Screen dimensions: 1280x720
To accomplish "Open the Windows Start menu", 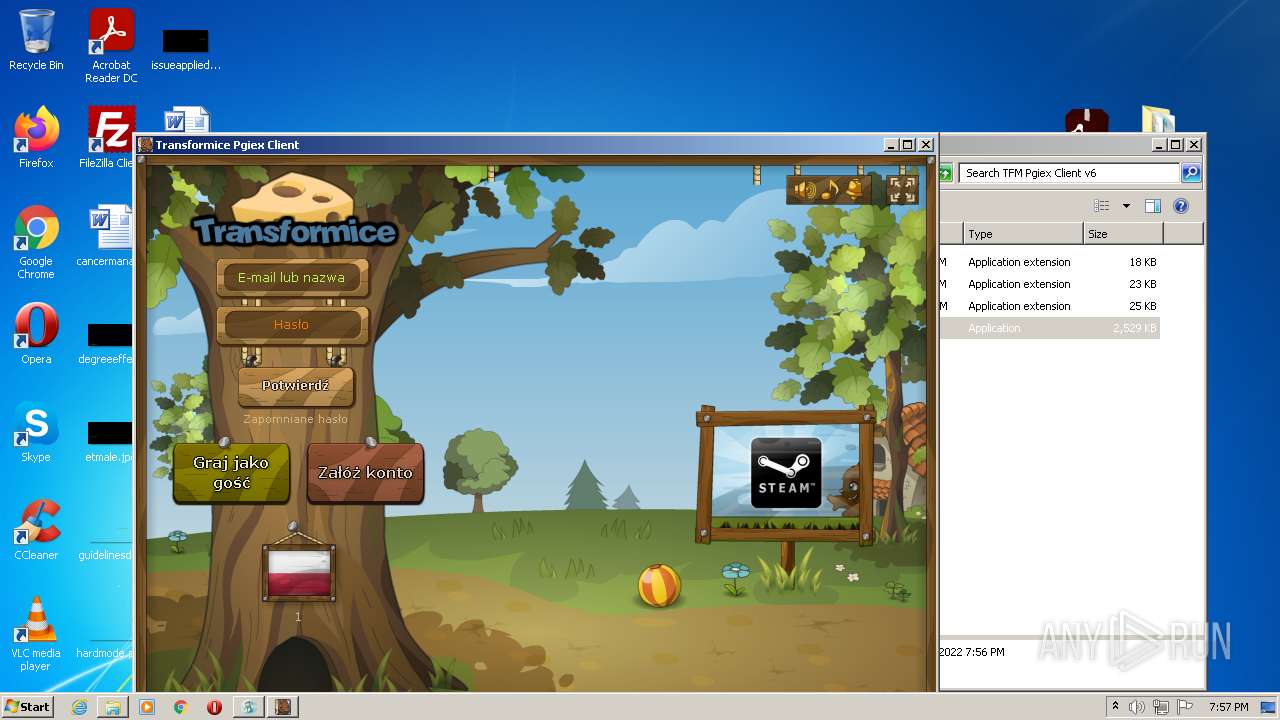I will coord(28,706).
